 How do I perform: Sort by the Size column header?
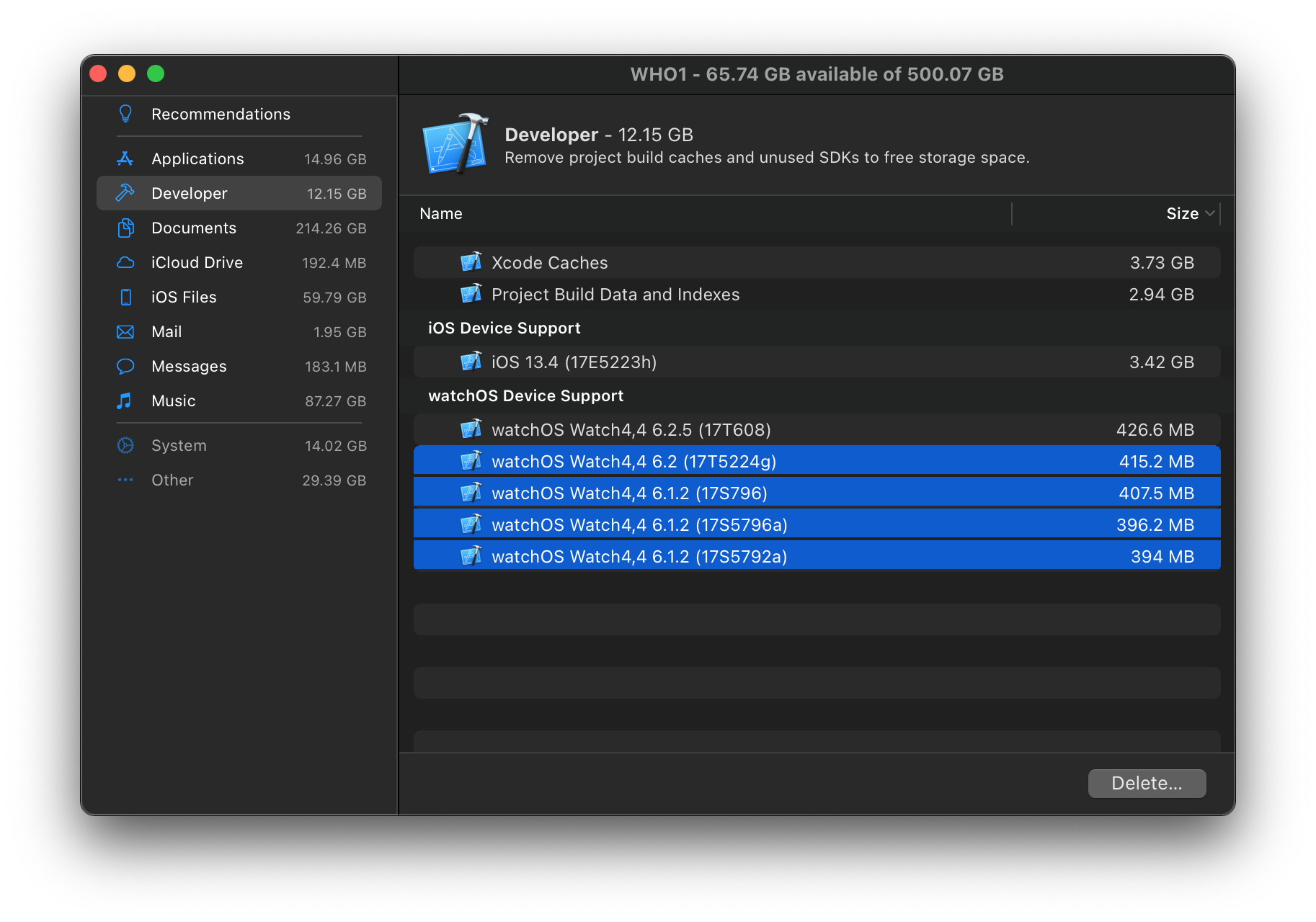pos(1116,214)
